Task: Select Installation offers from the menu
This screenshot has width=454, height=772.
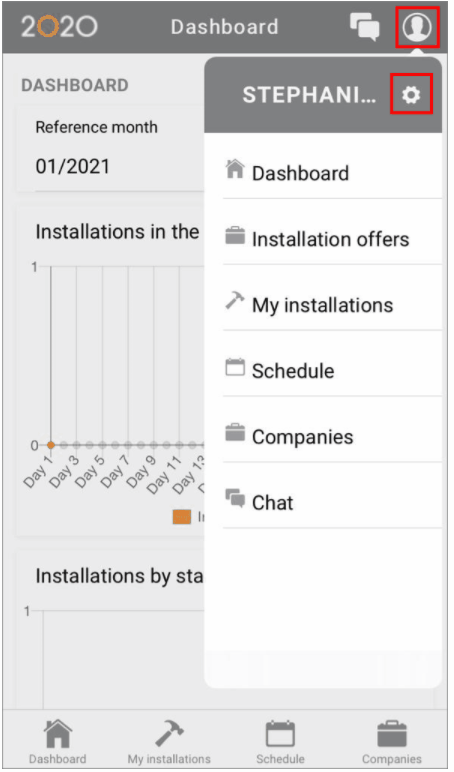Action: point(332,239)
